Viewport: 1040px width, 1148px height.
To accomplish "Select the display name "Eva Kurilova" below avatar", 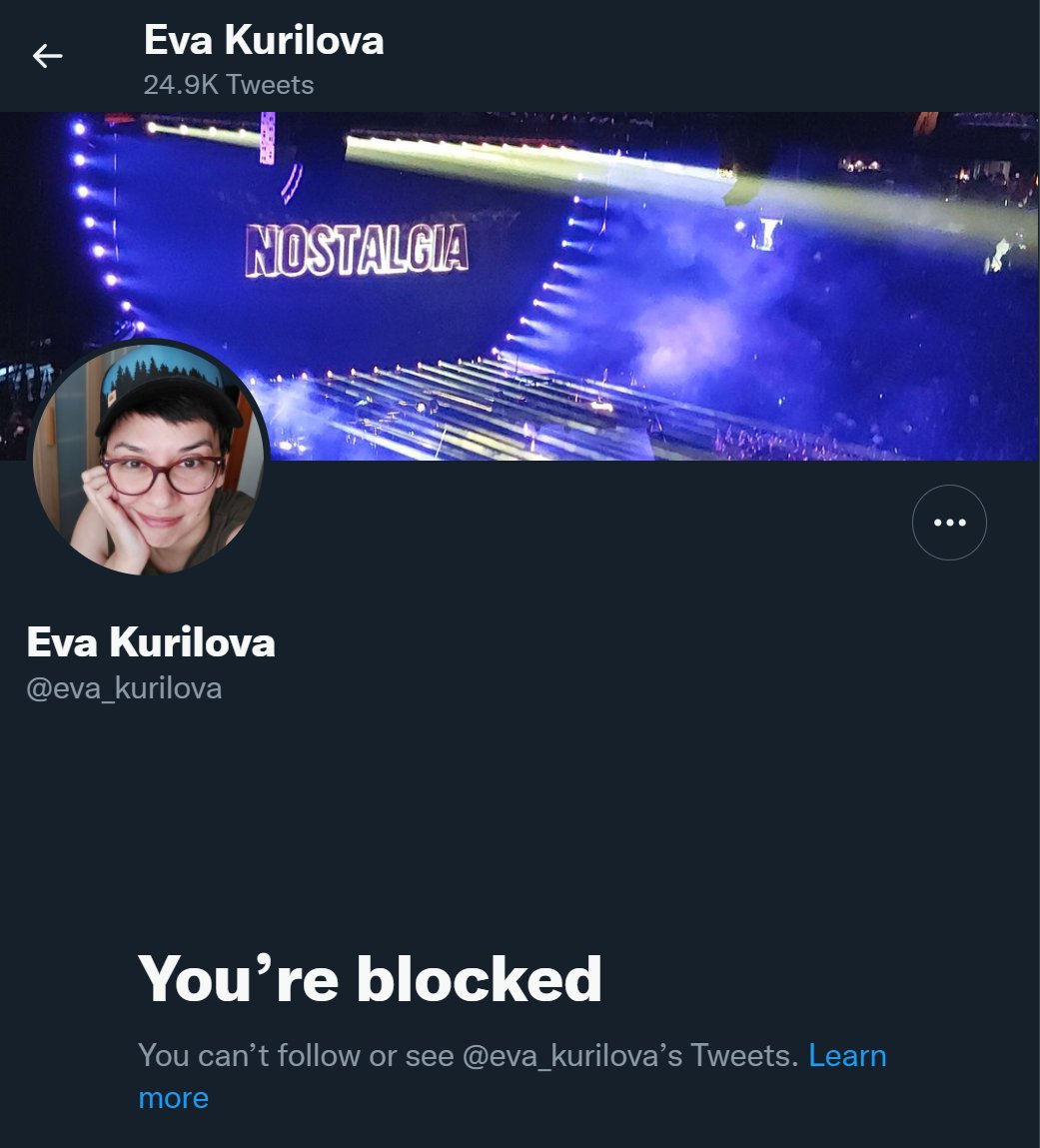I will [x=151, y=642].
